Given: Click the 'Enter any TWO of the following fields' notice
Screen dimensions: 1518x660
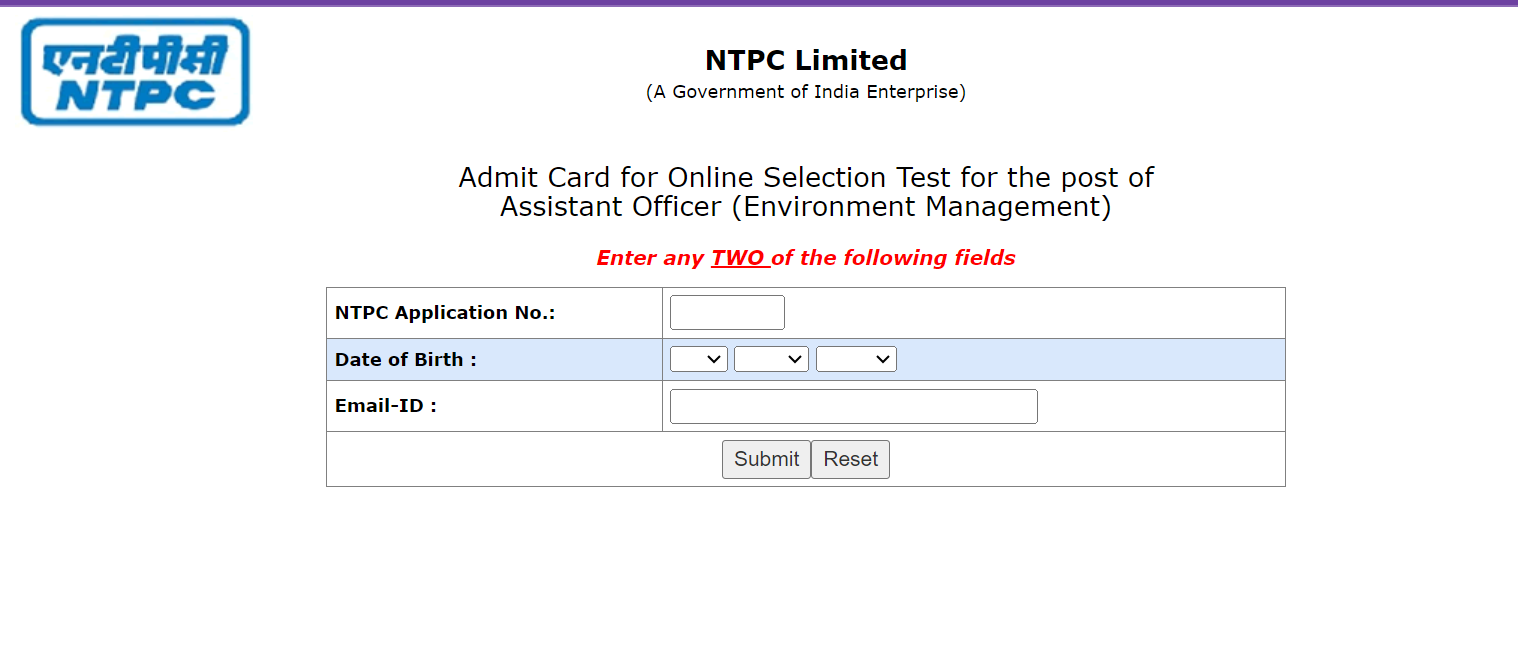Looking at the screenshot, I should [x=806, y=258].
